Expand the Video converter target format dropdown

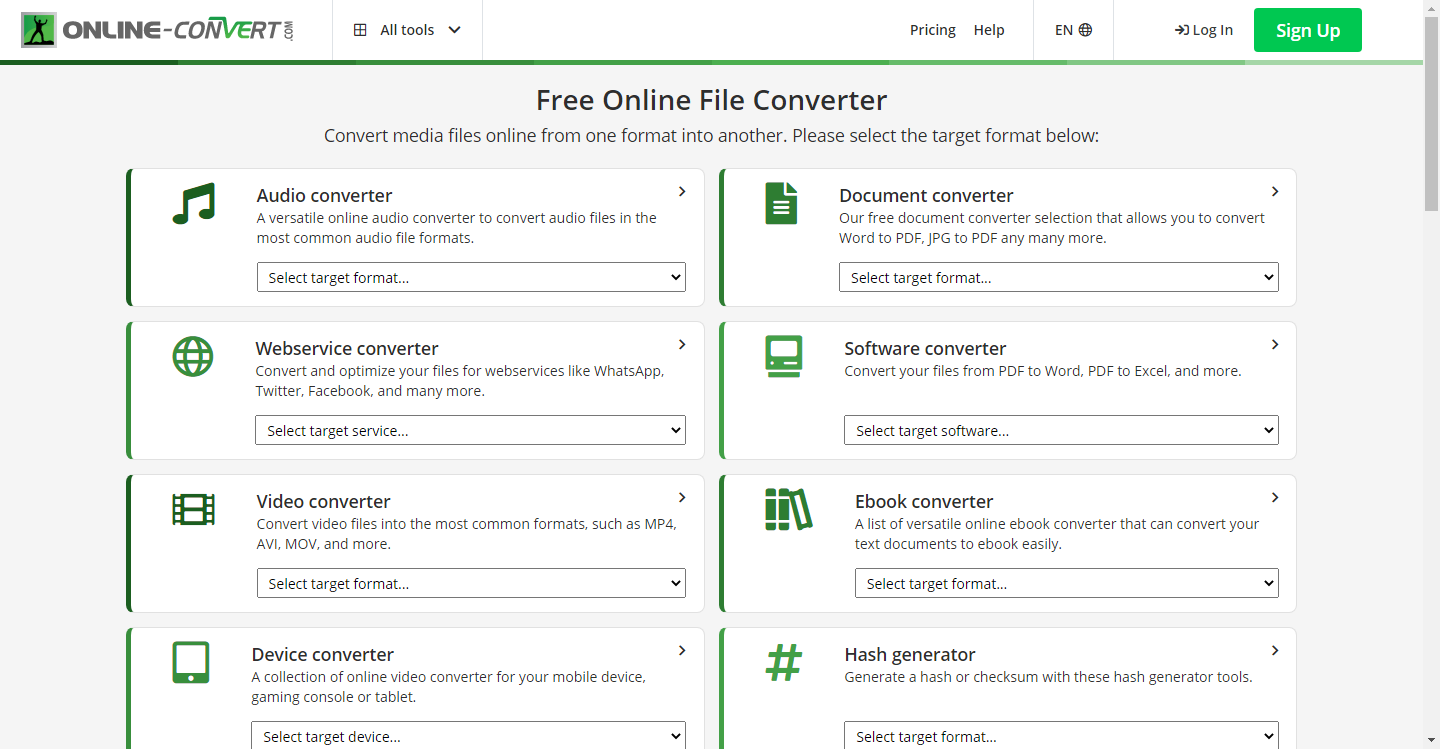(471, 584)
